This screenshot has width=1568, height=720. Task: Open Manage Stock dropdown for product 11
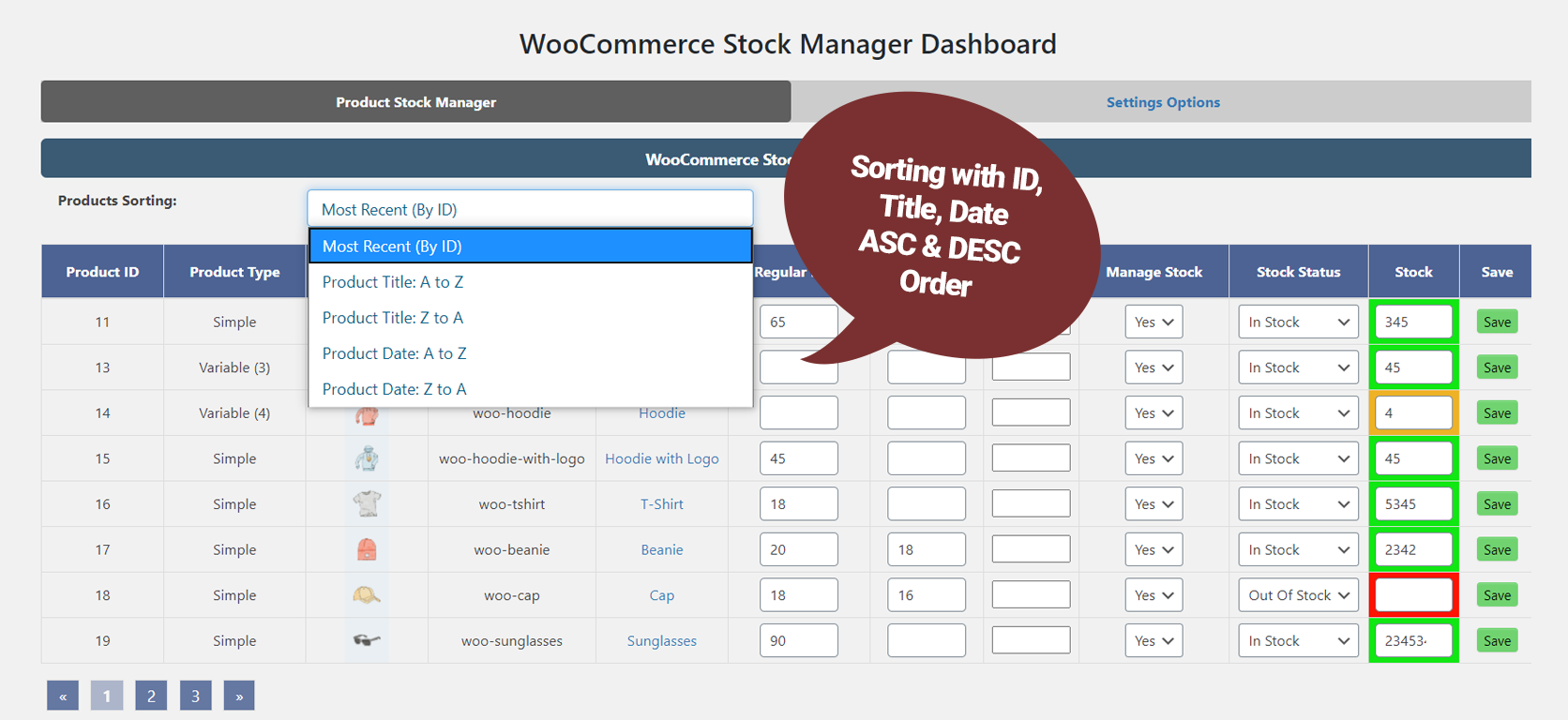1153,322
